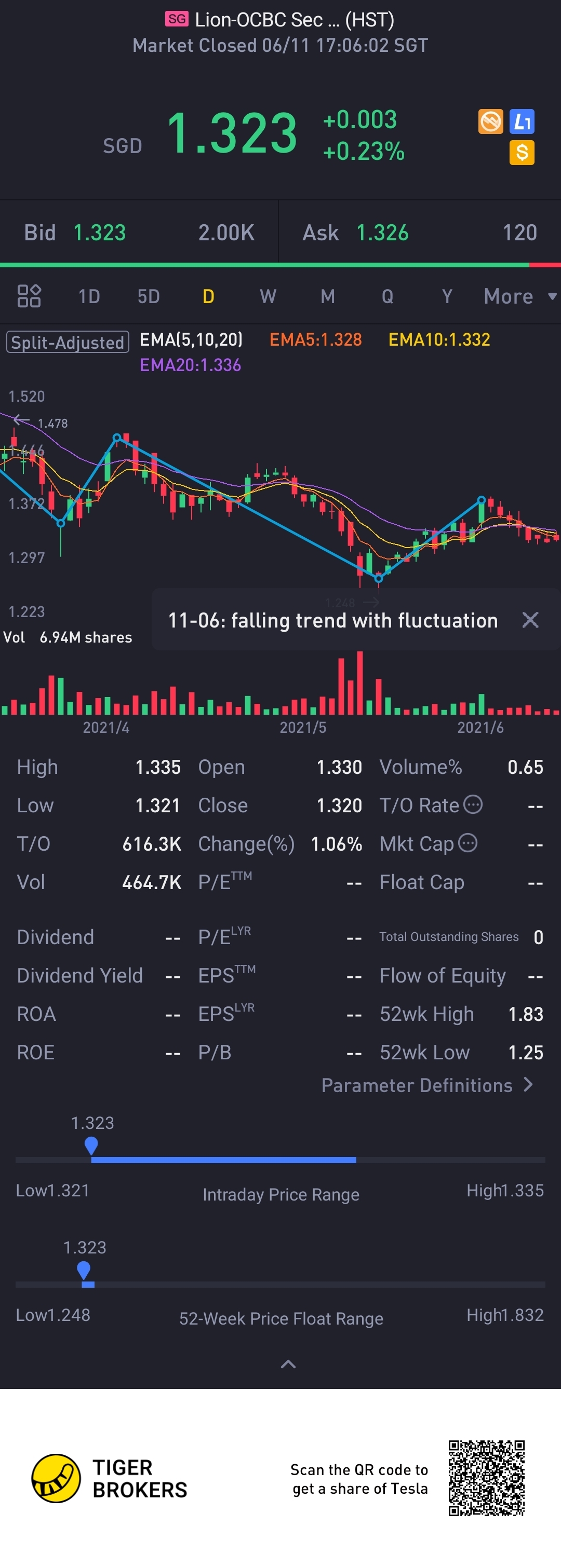Tap the orange no-shorting badge icon

[490, 121]
